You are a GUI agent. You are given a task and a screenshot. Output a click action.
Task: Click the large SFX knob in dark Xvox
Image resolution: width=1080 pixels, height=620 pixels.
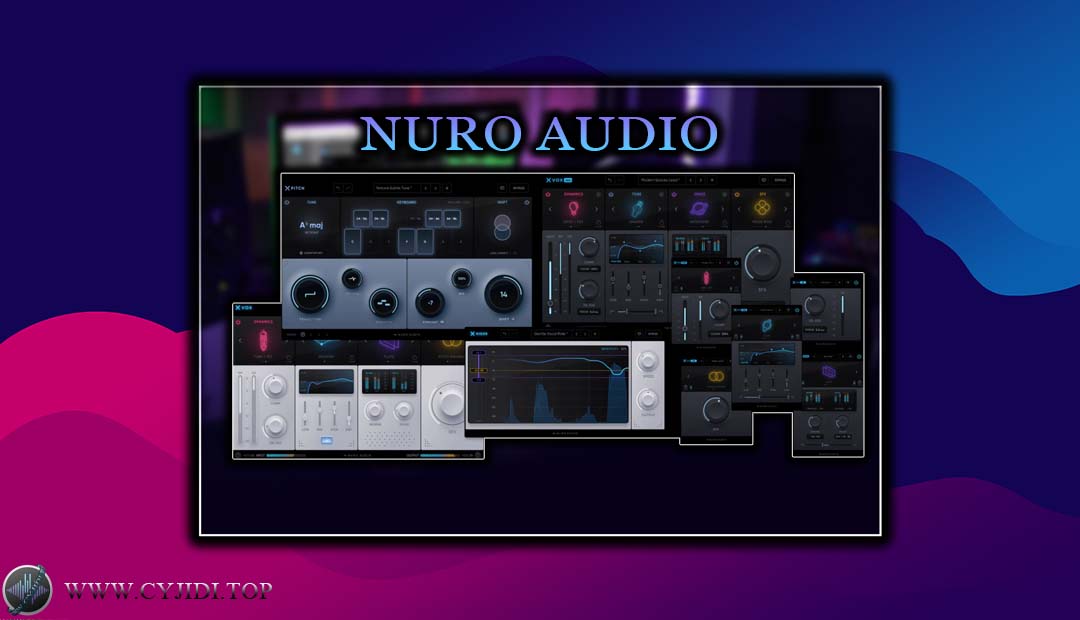[x=762, y=262]
